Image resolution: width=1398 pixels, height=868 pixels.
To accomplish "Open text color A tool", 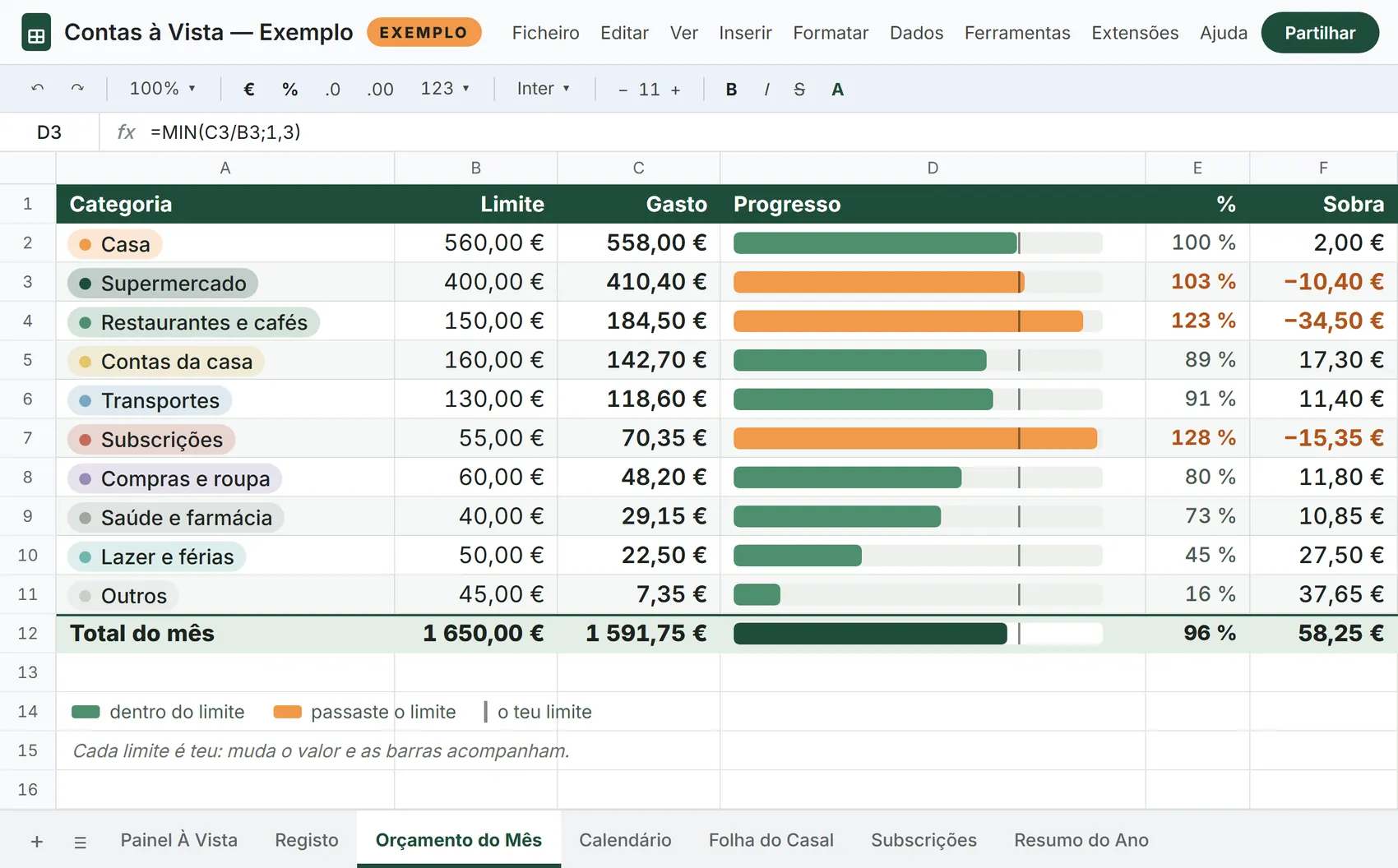I will (x=837, y=89).
